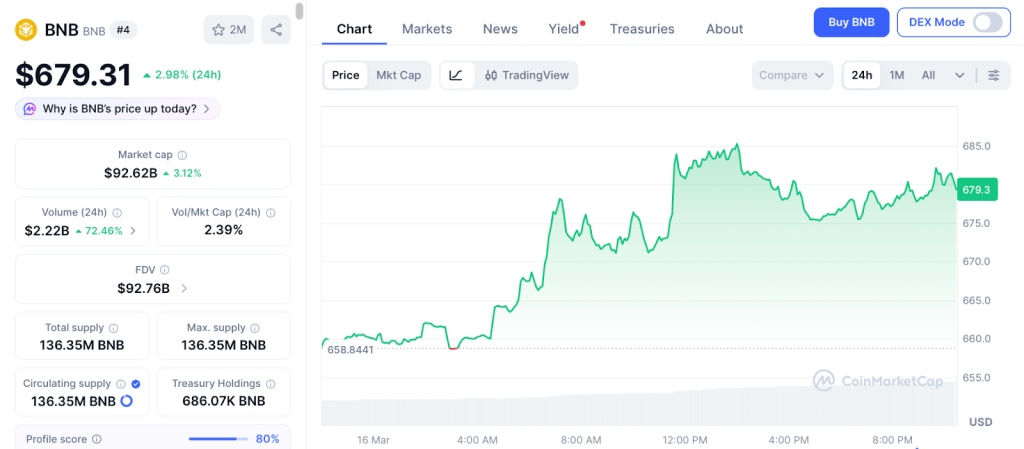1024x449 pixels.
Task: Add BNB to watchlist star button
Action: pos(229,30)
